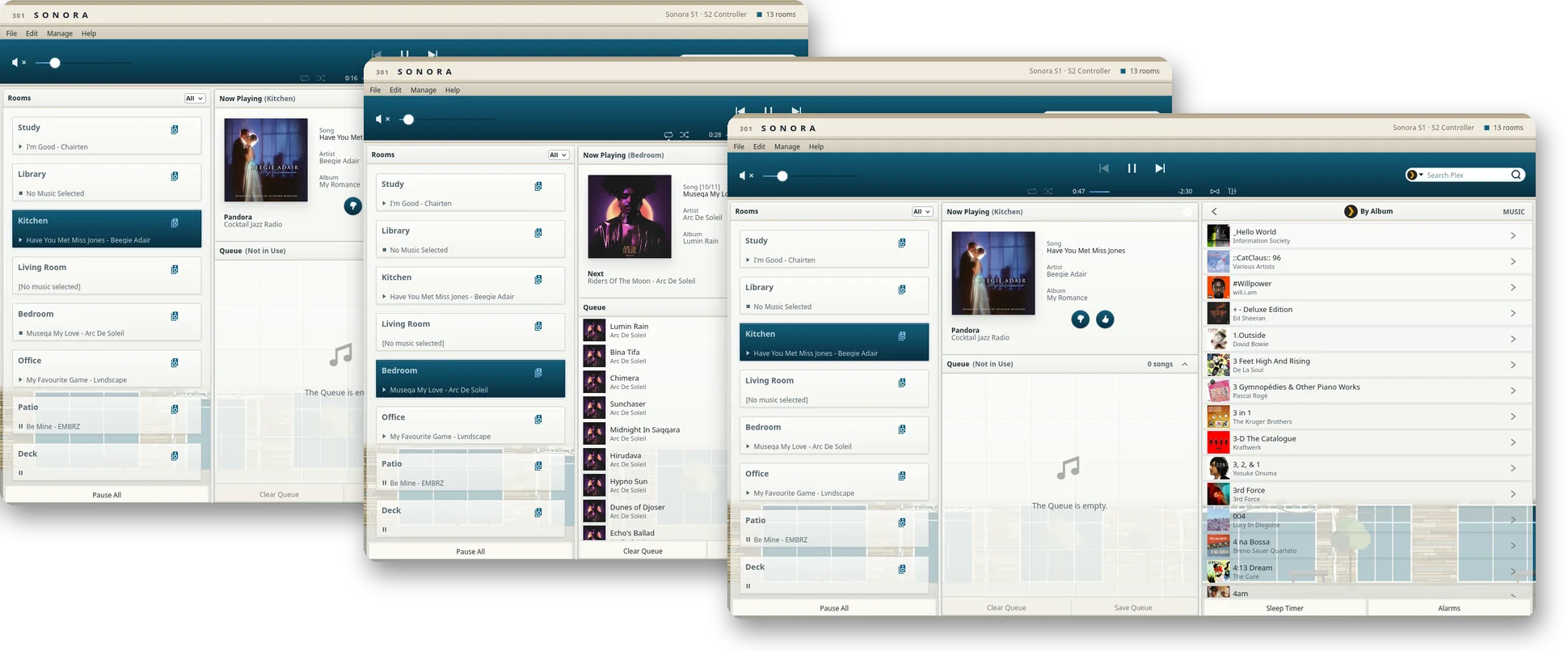Open the File menu in front window
This screenshot has width=1568, height=651.
(739, 146)
